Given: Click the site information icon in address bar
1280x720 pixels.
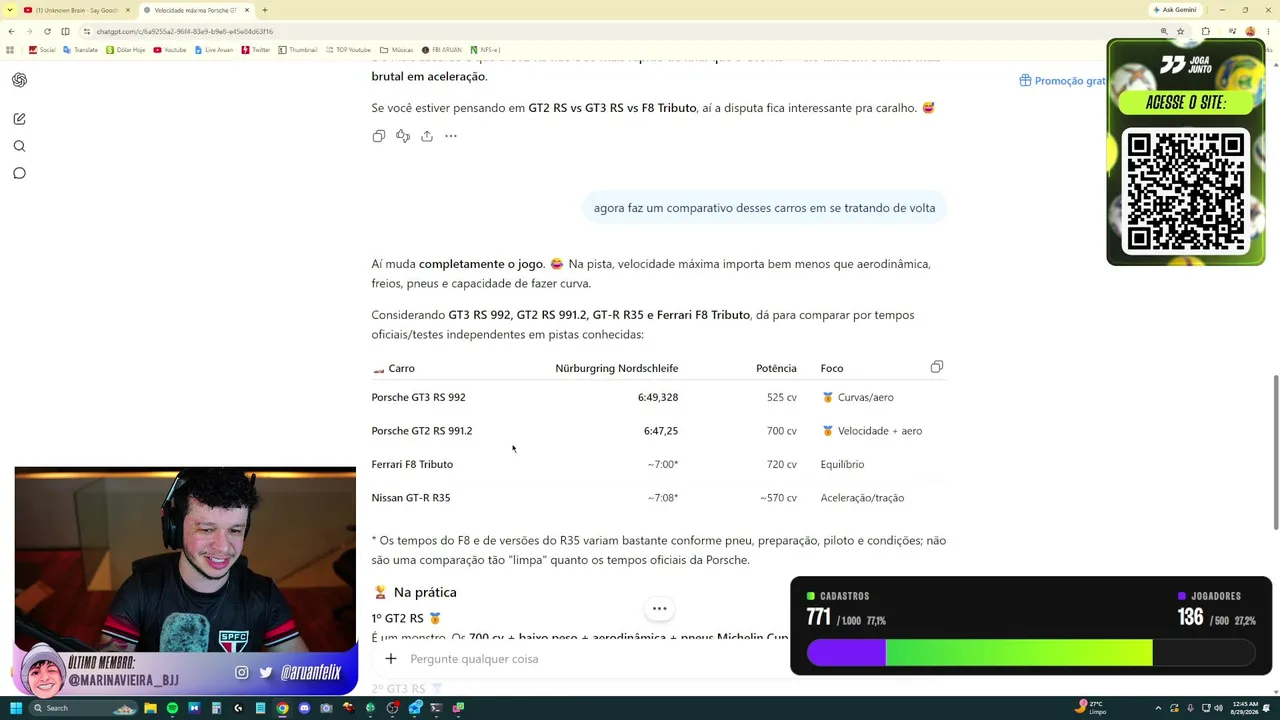Looking at the screenshot, I should 87,31.
